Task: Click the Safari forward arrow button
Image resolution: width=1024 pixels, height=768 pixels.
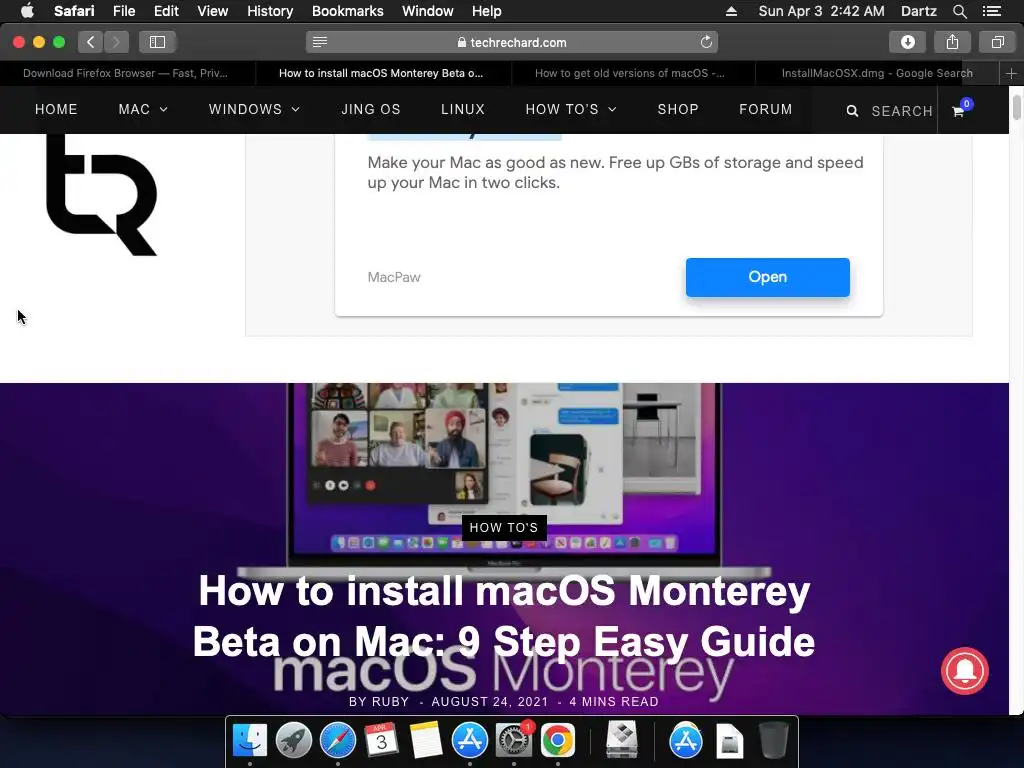Action: point(116,42)
